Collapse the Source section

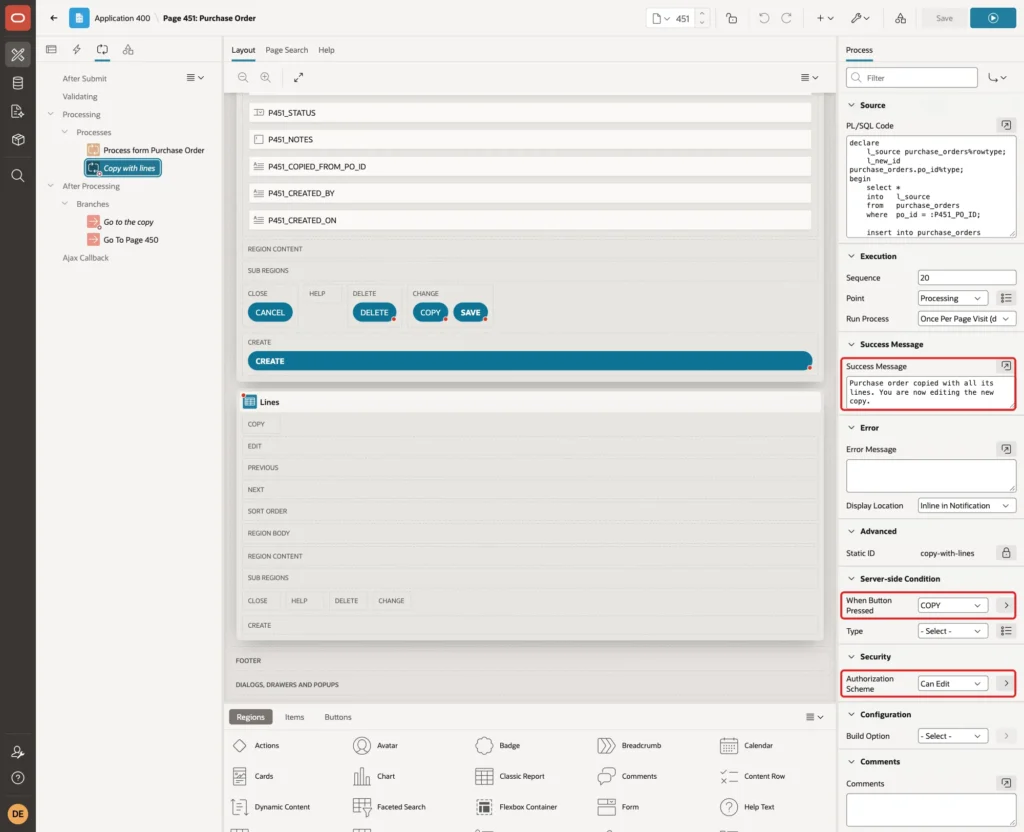pos(851,104)
